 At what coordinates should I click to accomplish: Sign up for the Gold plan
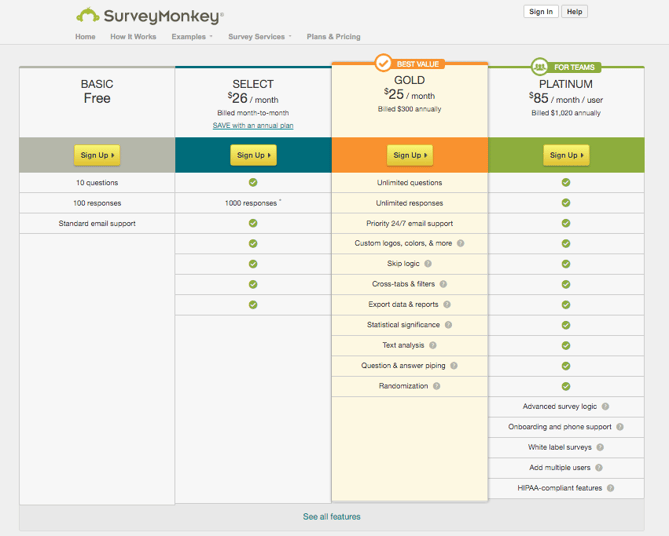click(410, 155)
